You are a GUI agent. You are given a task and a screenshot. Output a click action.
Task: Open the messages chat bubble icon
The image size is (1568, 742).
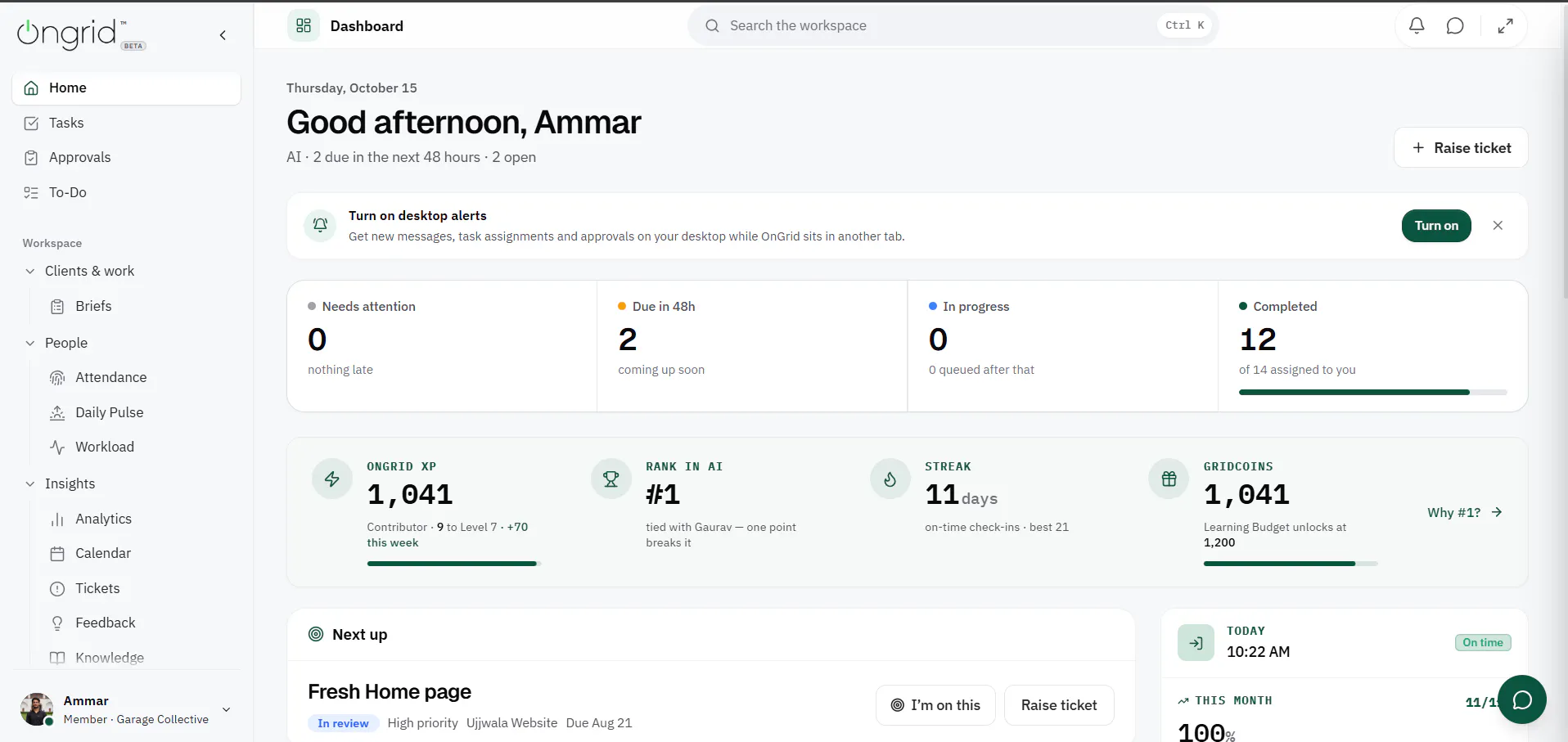[x=1455, y=26]
